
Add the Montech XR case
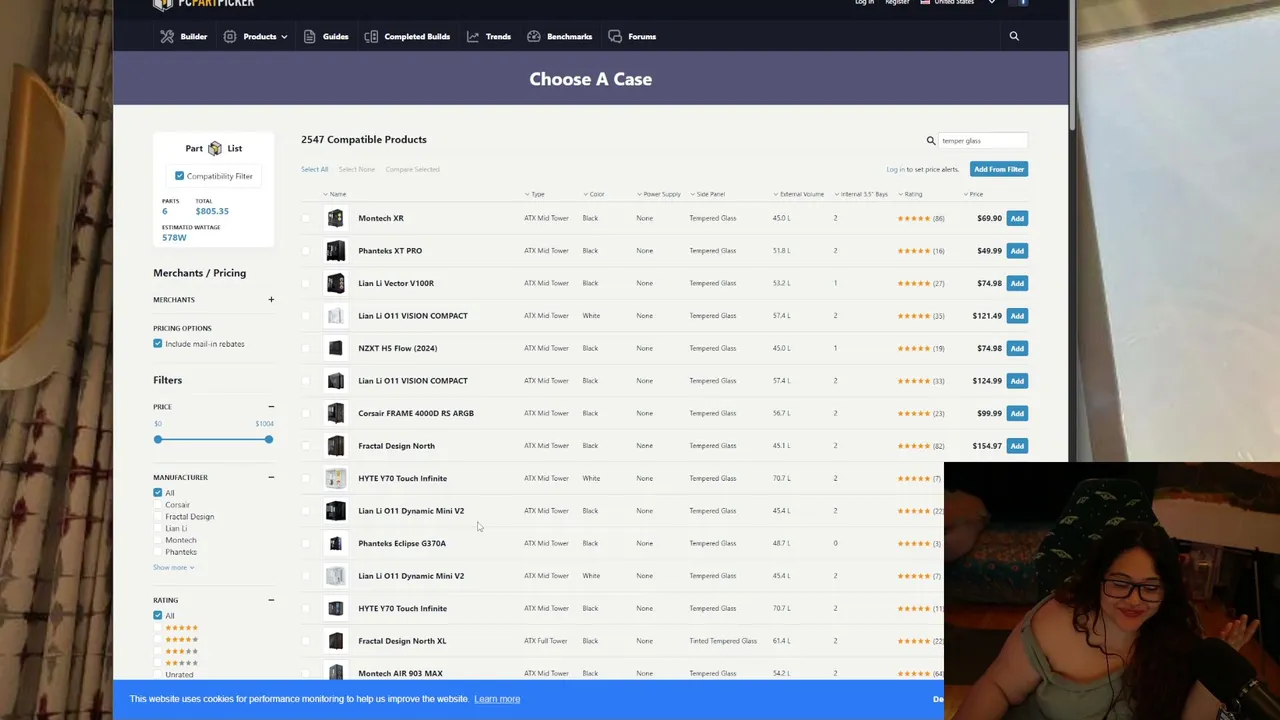[1017, 218]
